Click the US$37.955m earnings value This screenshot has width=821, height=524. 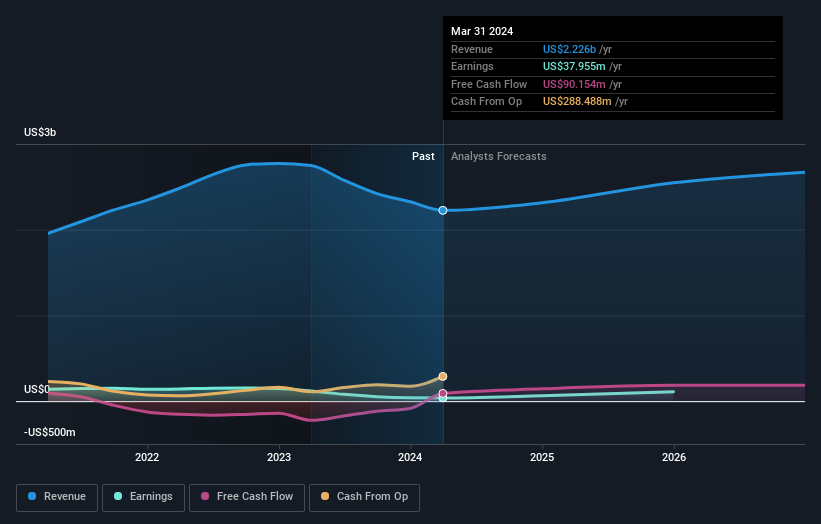574,66
